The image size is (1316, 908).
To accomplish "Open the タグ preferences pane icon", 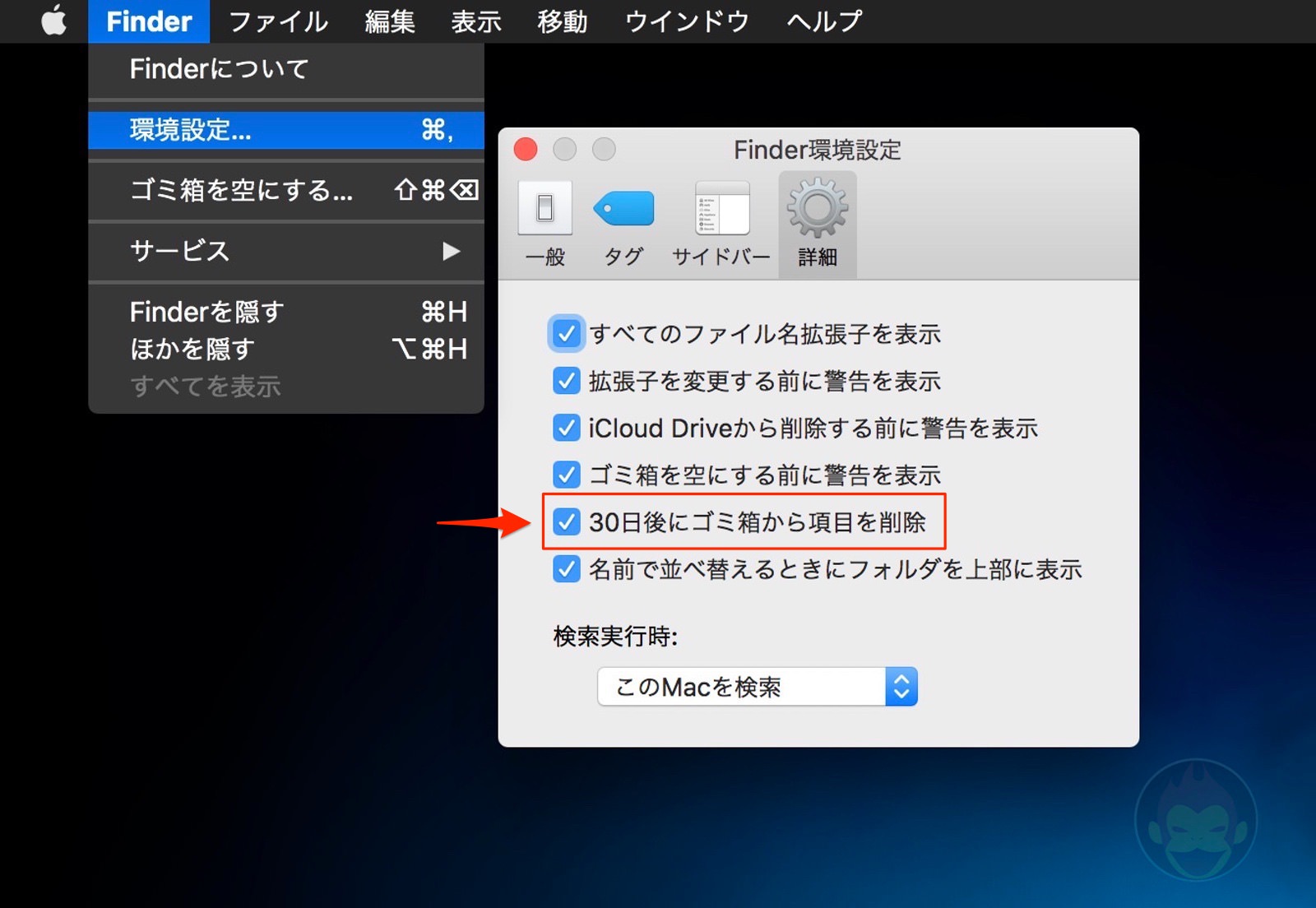I will (623, 224).
